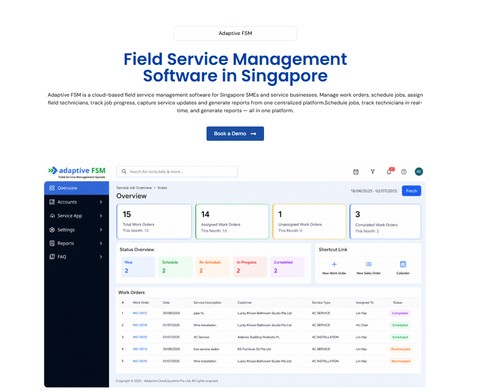Screen dimensions: 500x391
Task: Select the purple Completed status tile
Action: click(x=287, y=267)
